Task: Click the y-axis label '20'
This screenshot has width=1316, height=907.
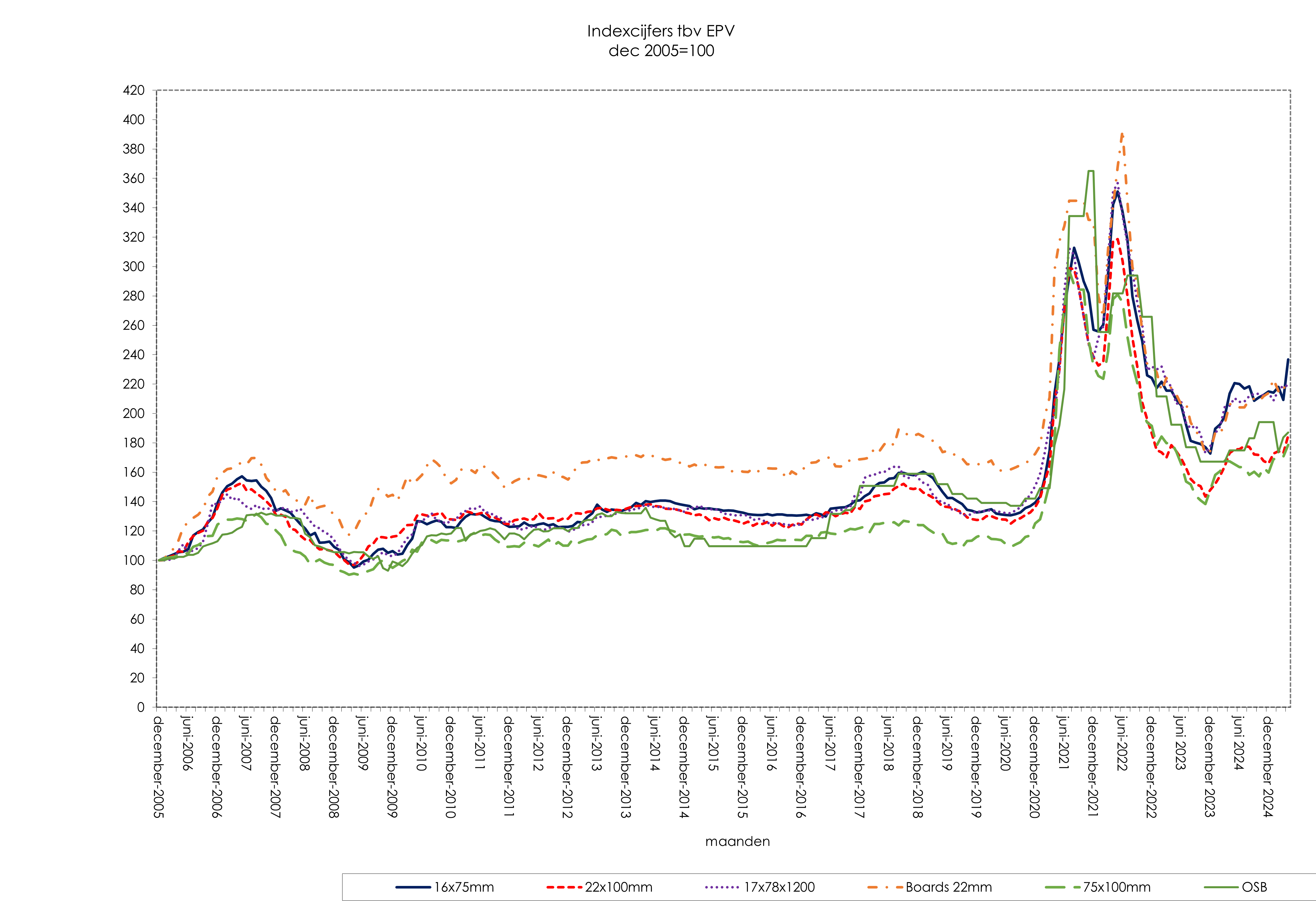Action: 138,678
